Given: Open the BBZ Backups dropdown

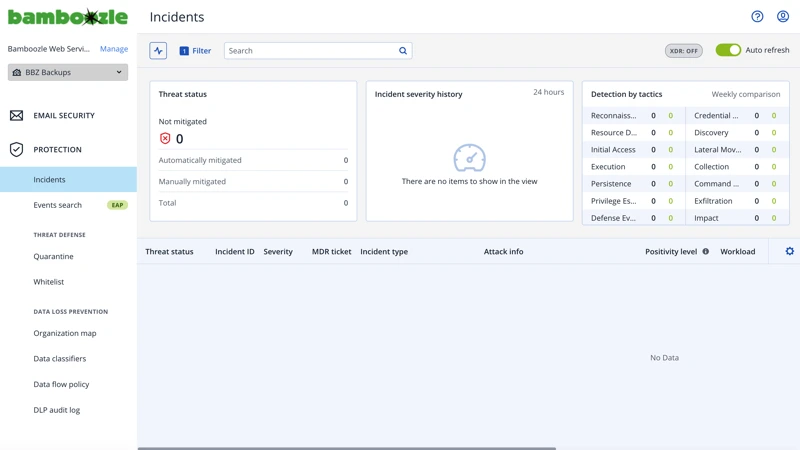Looking at the screenshot, I should [68, 72].
